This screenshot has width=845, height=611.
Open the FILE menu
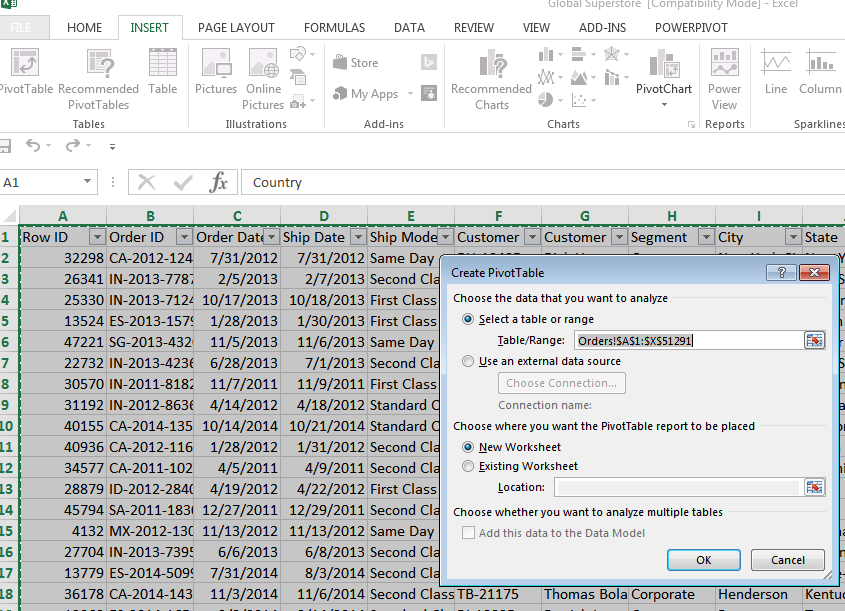click(x=22, y=27)
